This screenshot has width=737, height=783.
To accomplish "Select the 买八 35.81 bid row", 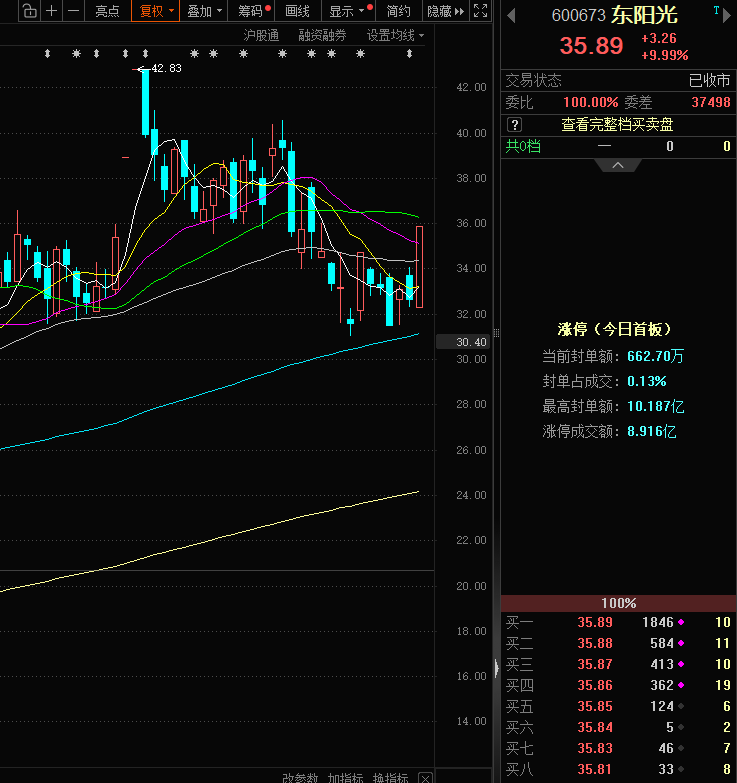I will [x=618, y=769].
